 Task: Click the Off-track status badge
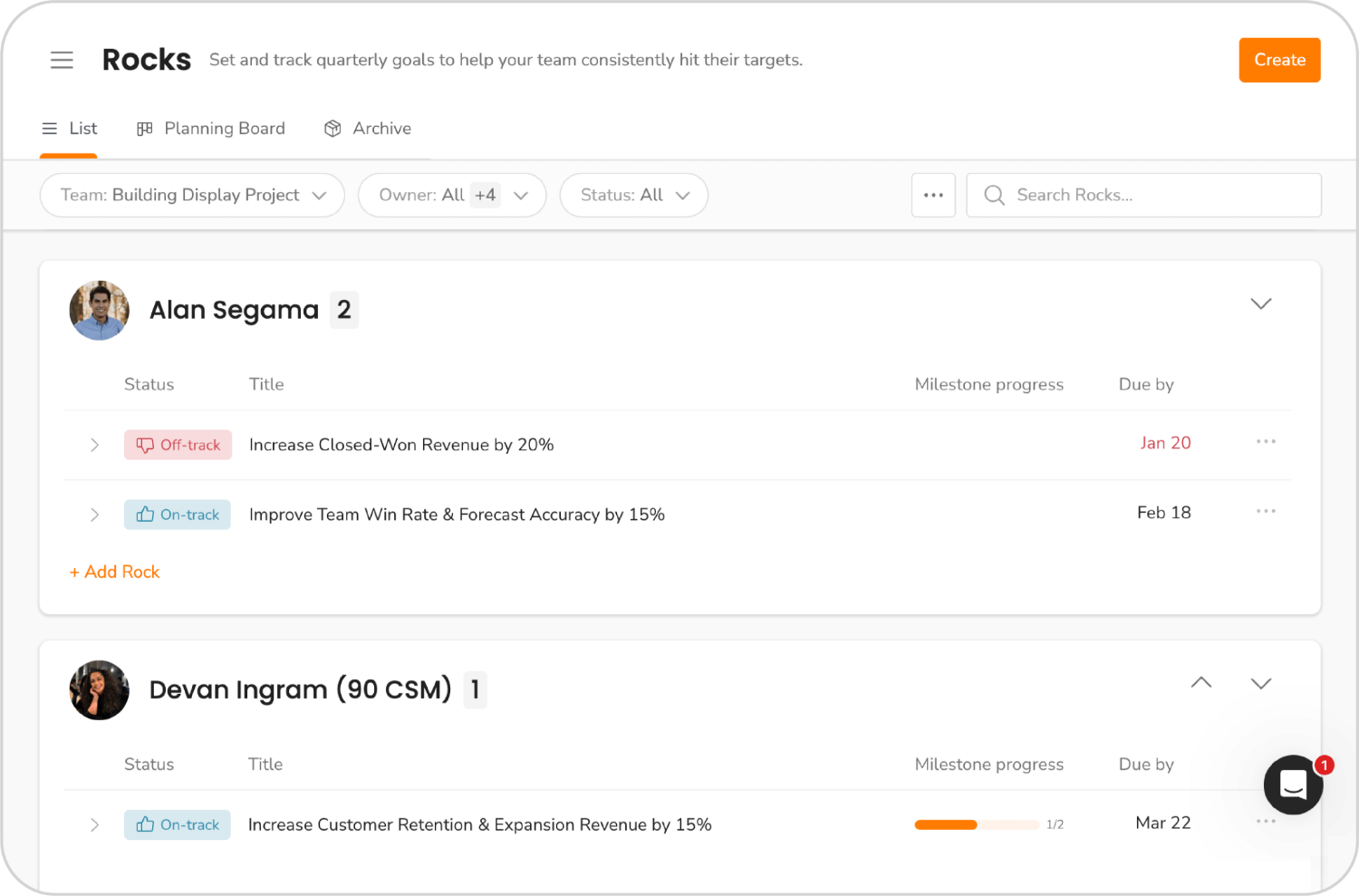tap(178, 445)
